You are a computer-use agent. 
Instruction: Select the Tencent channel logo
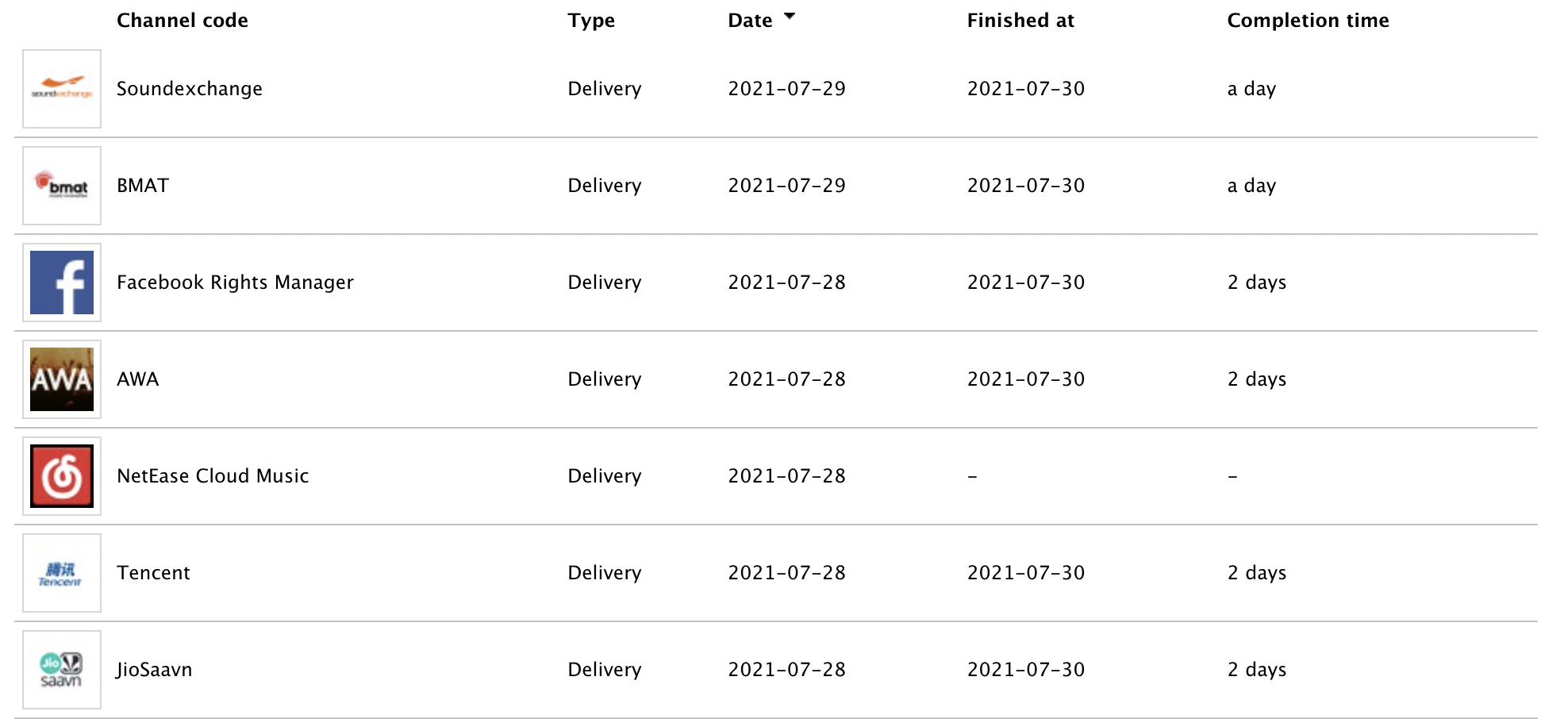62,573
